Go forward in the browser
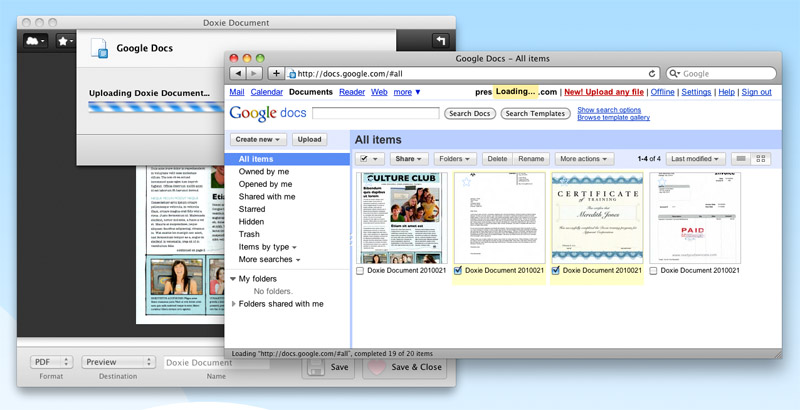This screenshot has height=410, width=800. [254, 73]
